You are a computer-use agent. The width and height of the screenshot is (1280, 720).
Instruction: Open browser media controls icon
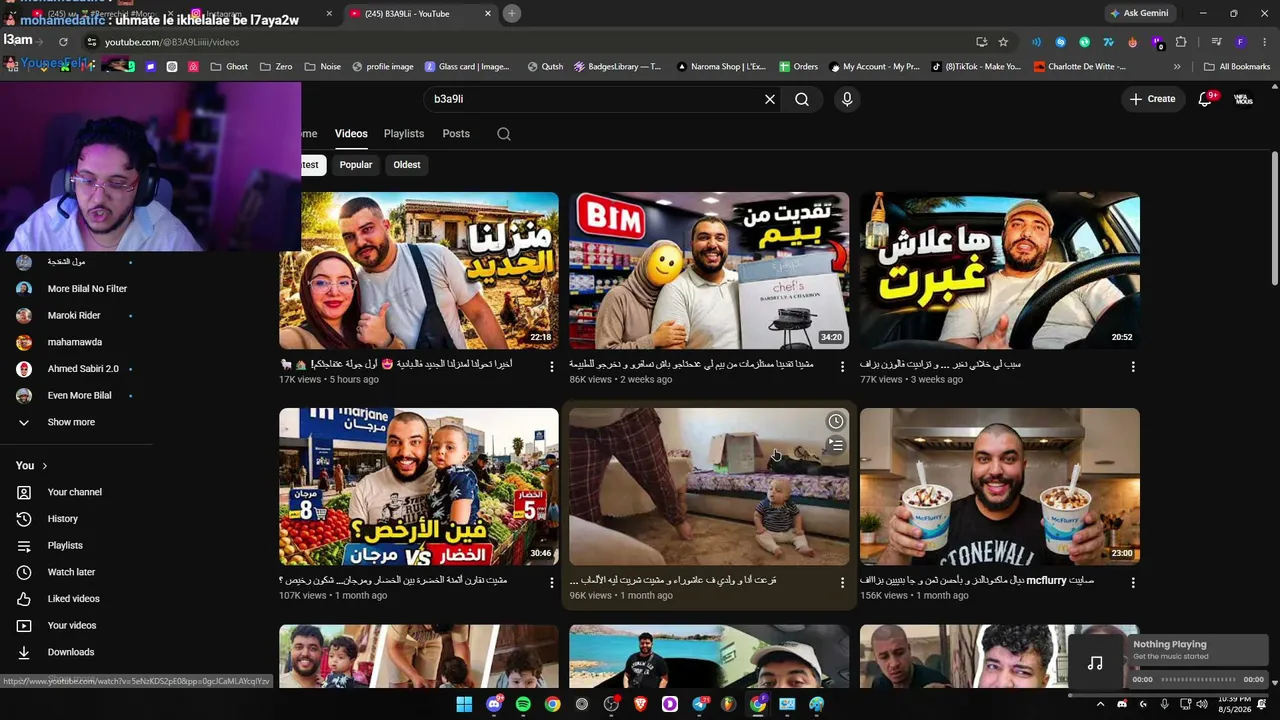point(1216,42)
